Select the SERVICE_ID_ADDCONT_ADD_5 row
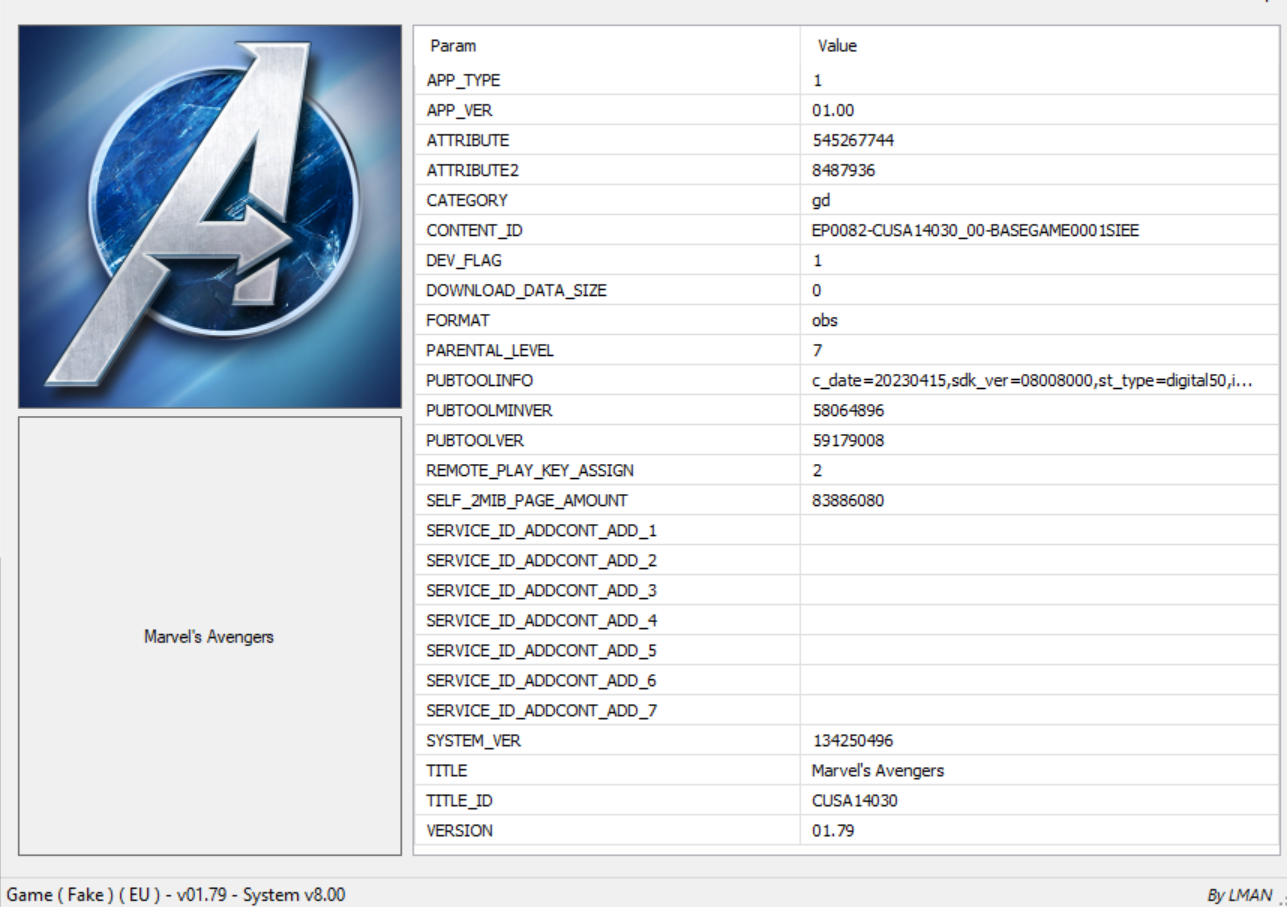Viewport: 1287px width, 907px height. coord(846,651)
